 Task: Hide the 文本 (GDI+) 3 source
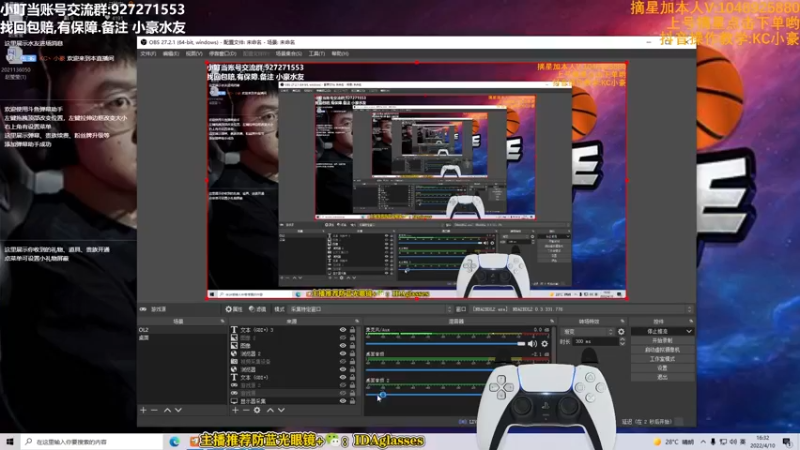(x=343, y=330)
